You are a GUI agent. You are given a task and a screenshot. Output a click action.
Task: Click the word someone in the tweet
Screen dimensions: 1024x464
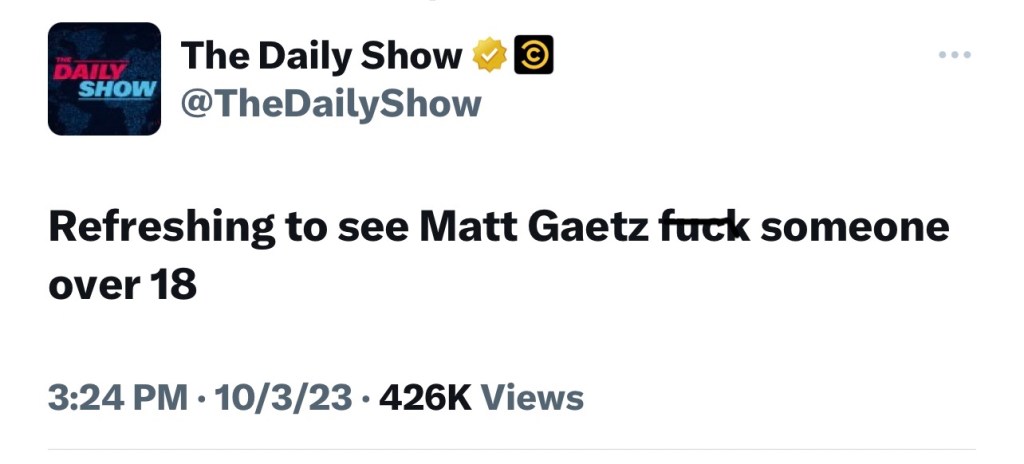855,228
